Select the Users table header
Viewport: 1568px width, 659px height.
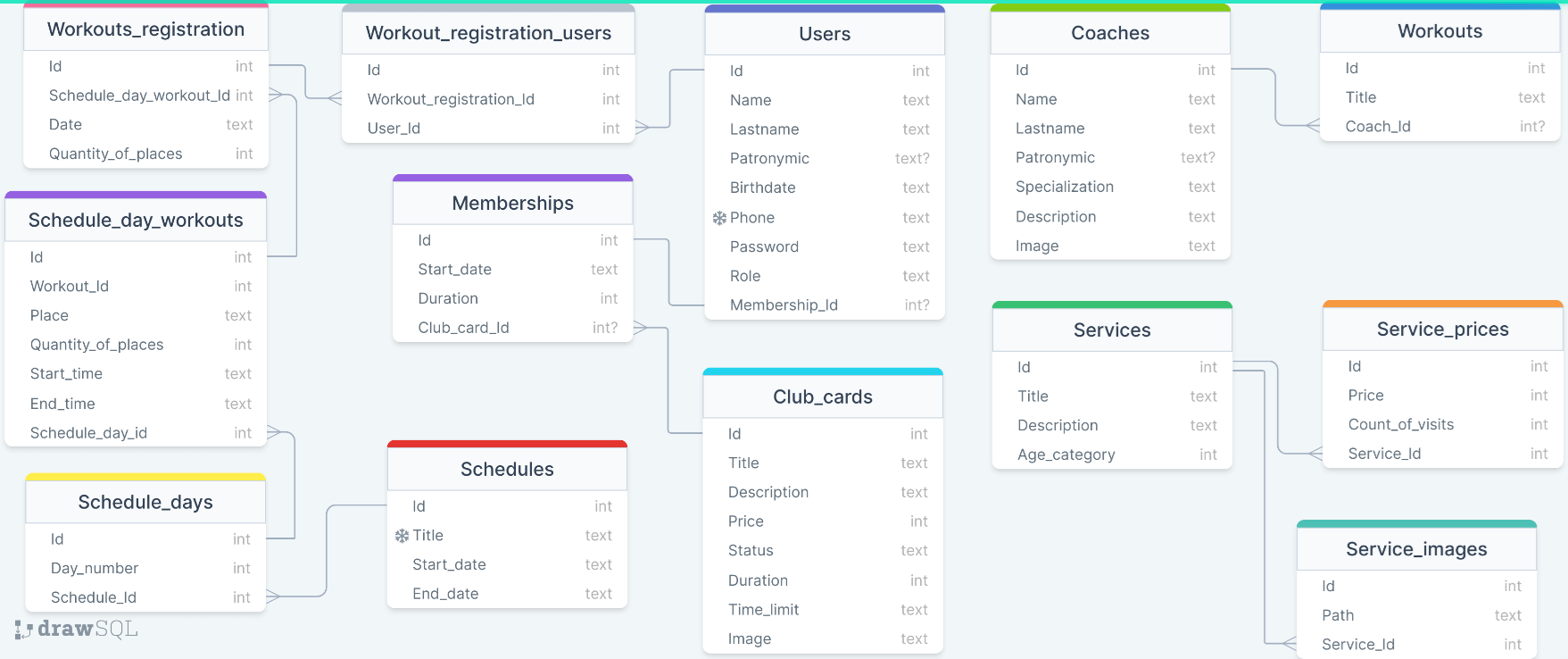click(824, 34)
